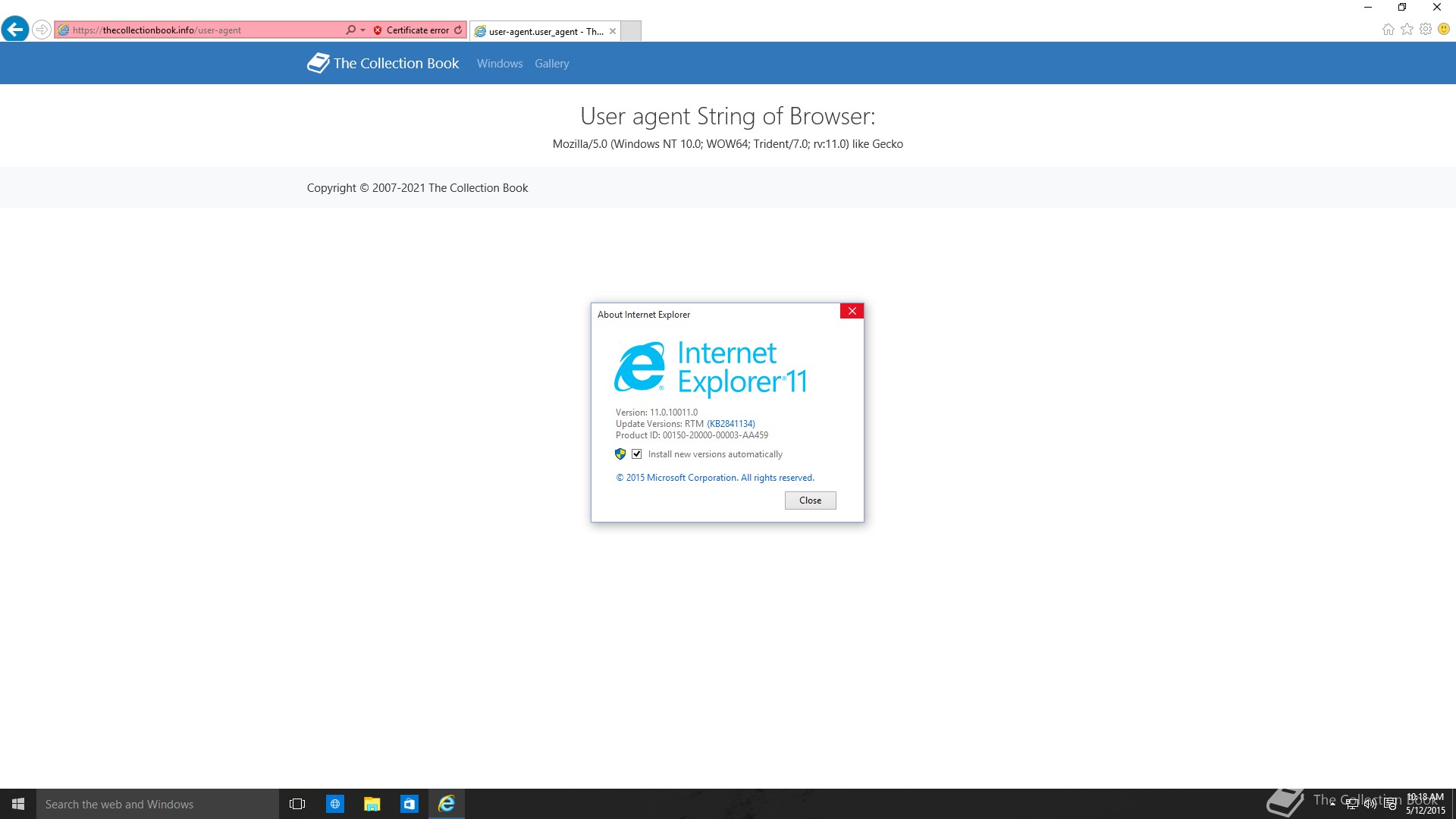Click the Internet Explorer taskbar icon
1456x819 pixels.
pyautogui.click(x=447, y=804)
